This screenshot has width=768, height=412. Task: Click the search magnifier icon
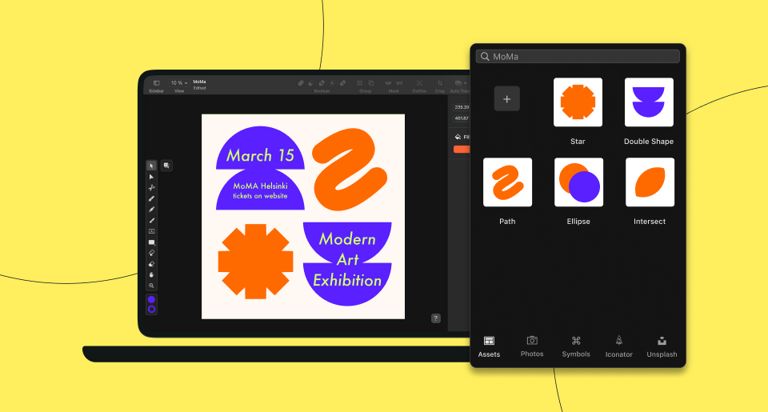tap(485, 56)
